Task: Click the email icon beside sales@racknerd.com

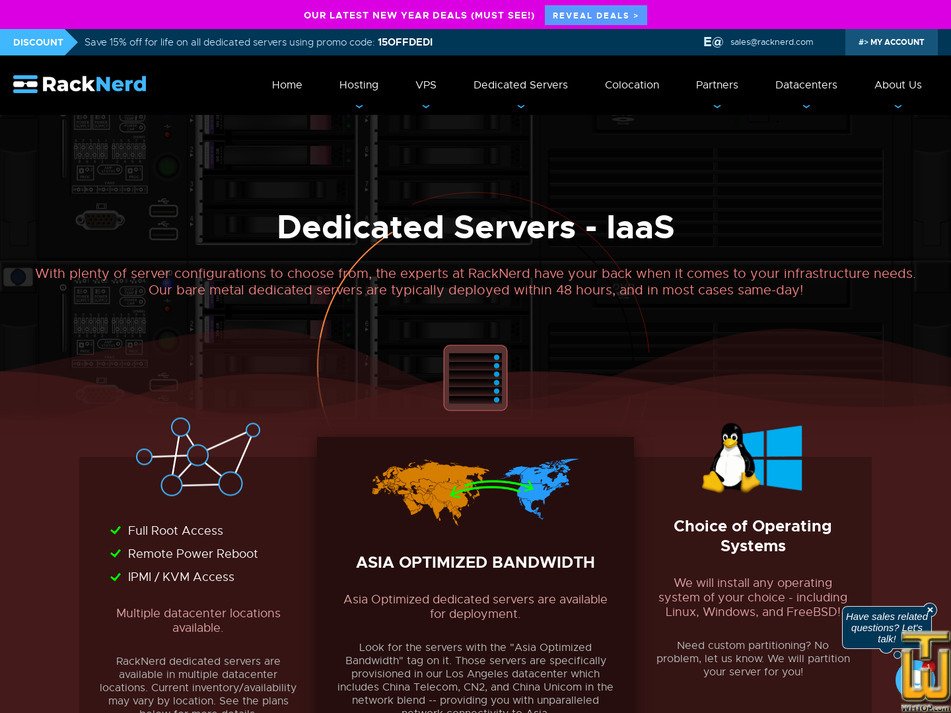Action: pos(714,42)
